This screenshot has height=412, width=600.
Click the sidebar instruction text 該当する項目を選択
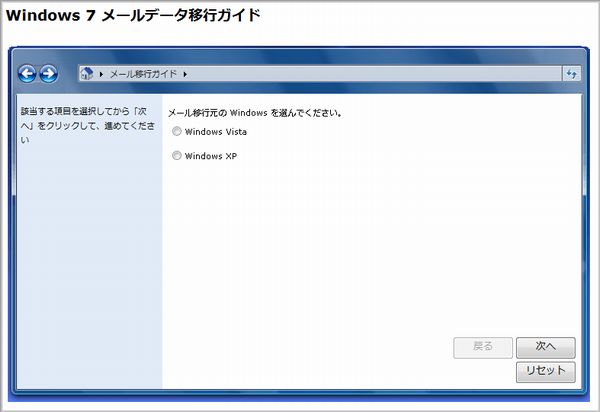click(88, 125)
